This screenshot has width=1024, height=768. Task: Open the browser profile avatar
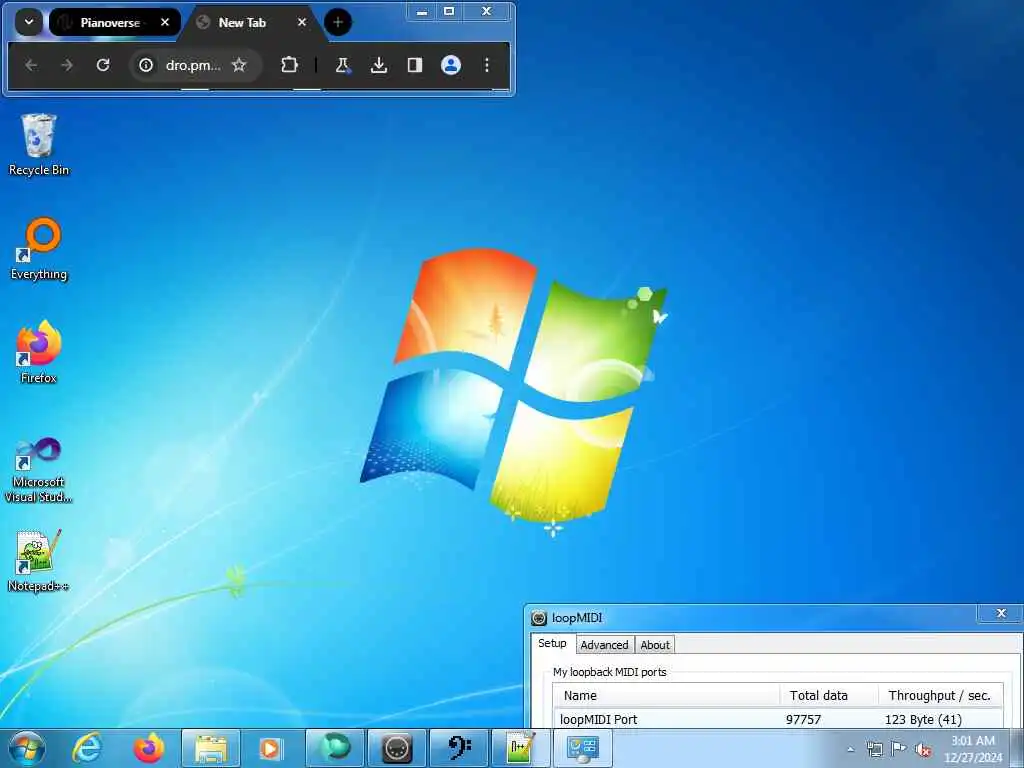451,65
